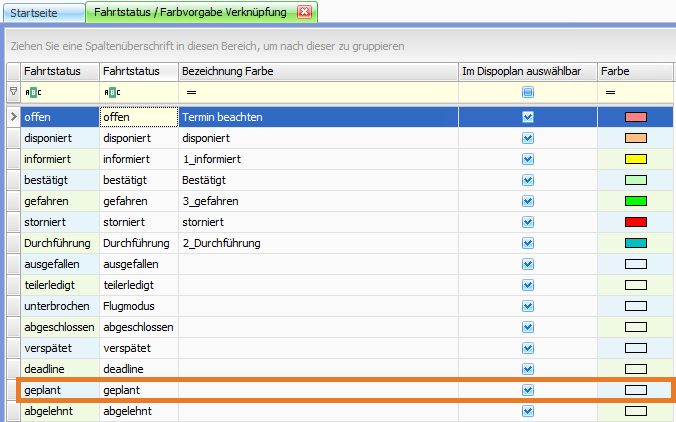
Task: Click the 3_gefahren color name cell
Action: pos(317,201)
